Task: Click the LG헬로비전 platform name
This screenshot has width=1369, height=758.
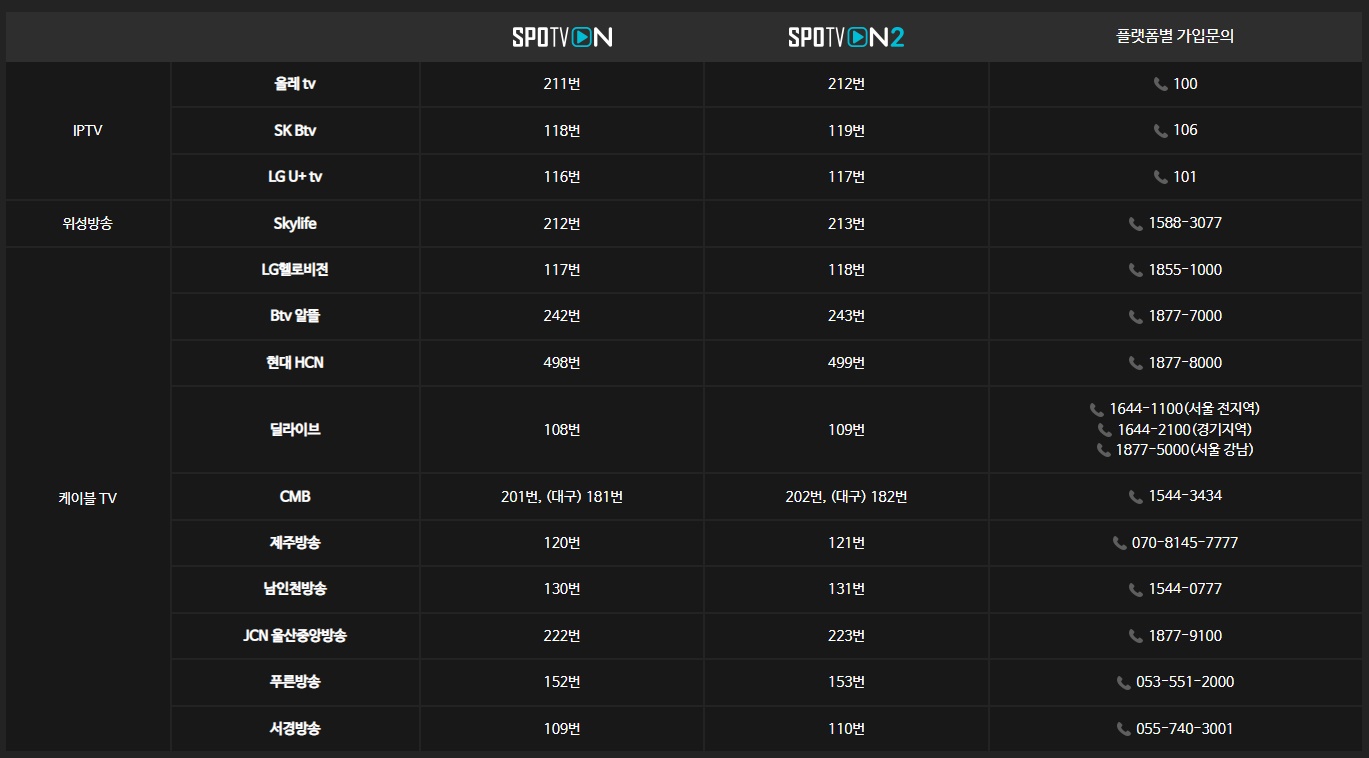Action: tap(295, 270)
